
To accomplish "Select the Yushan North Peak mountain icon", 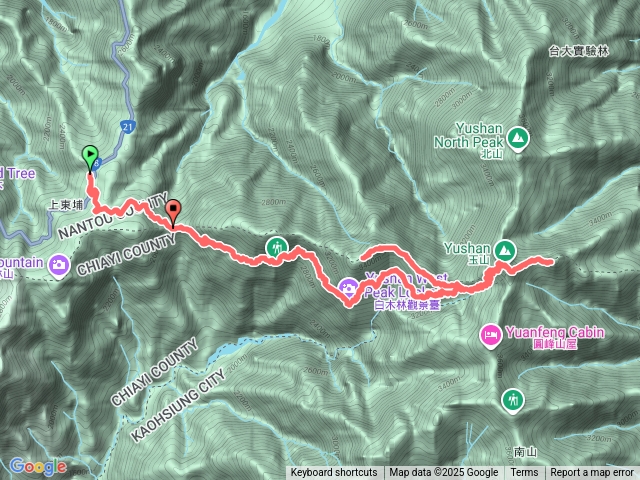I will click(x=518, y=139).
